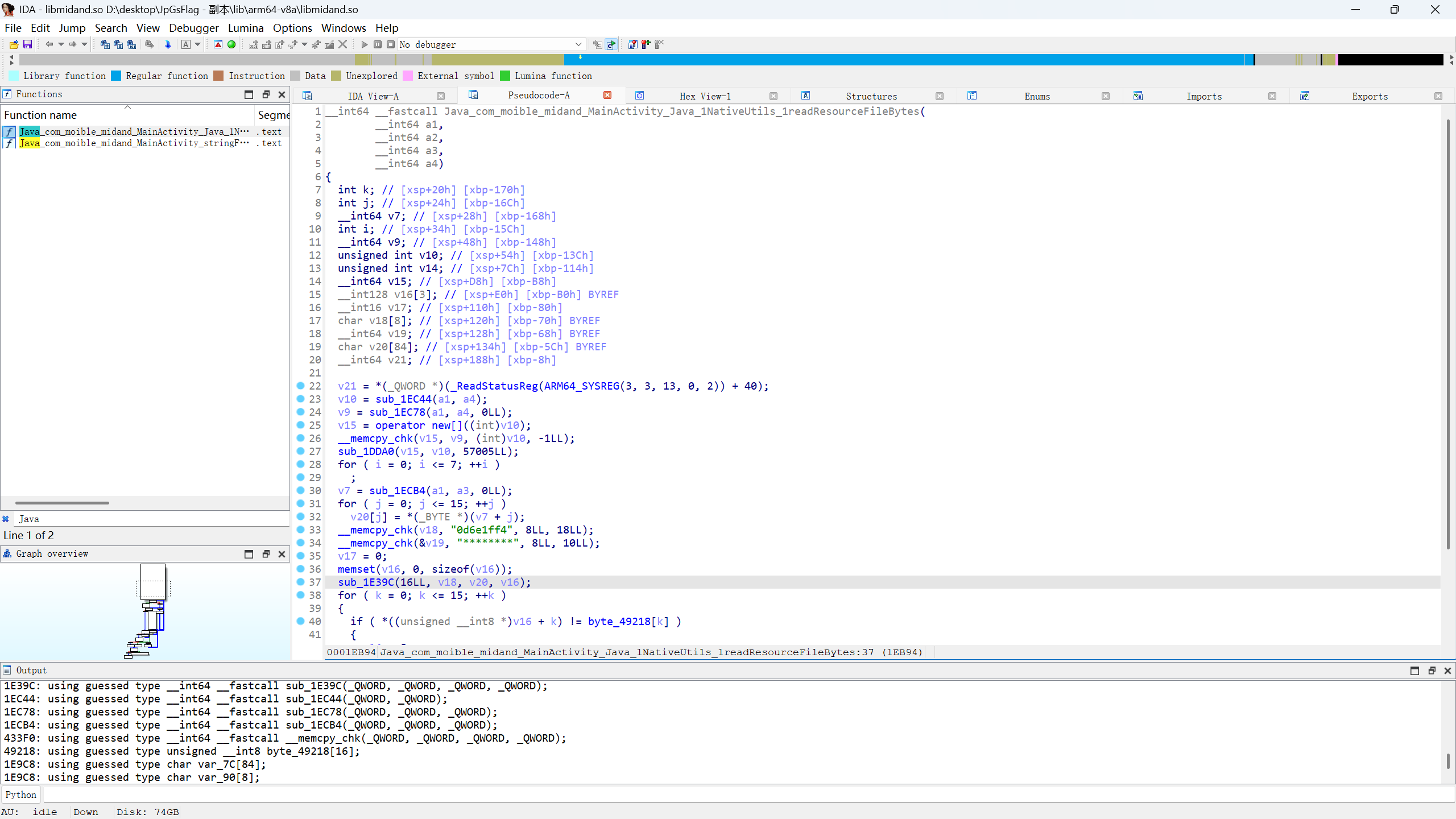1456x819 pixels.
Task: Pause process with the pause button
Action: [378, 44]
